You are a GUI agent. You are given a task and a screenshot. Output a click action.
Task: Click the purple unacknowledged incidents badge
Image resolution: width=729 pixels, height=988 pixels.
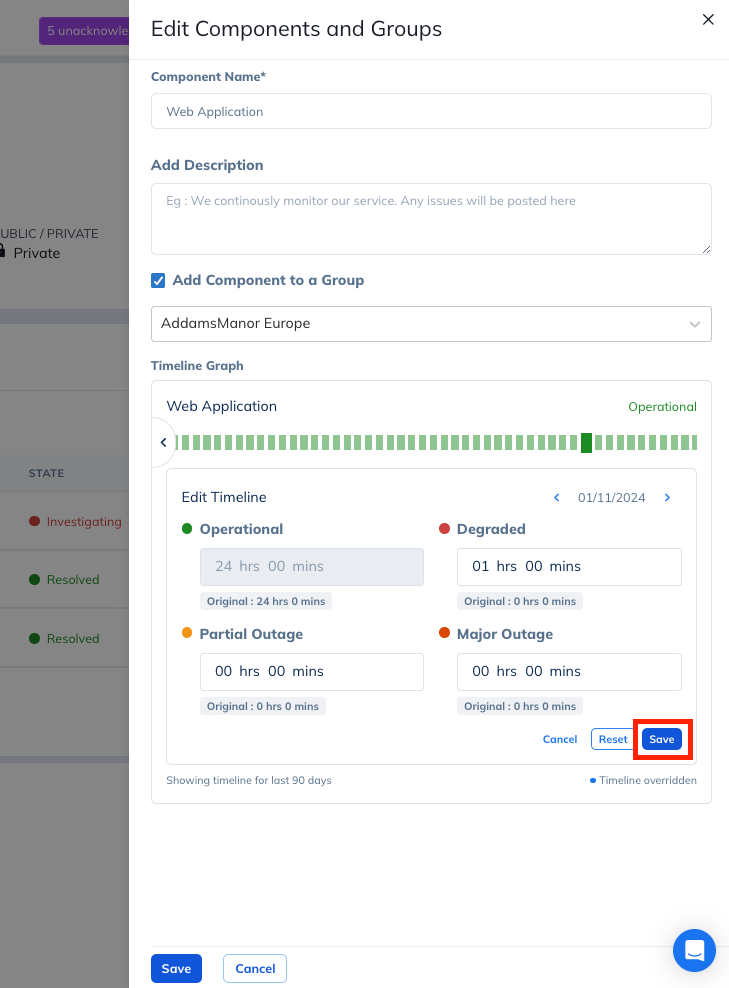point(85,31)
